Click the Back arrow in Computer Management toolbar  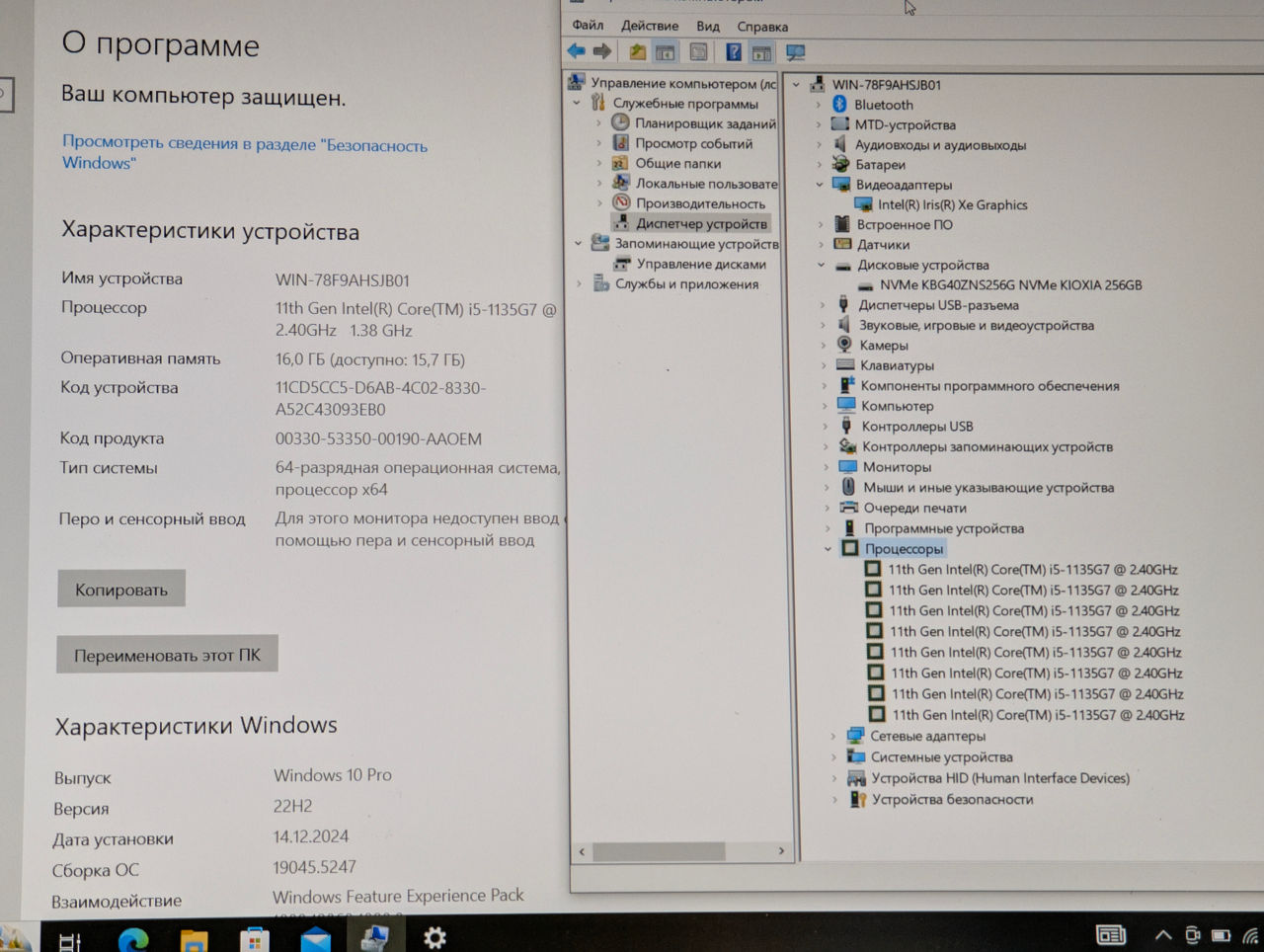(577, 51)
